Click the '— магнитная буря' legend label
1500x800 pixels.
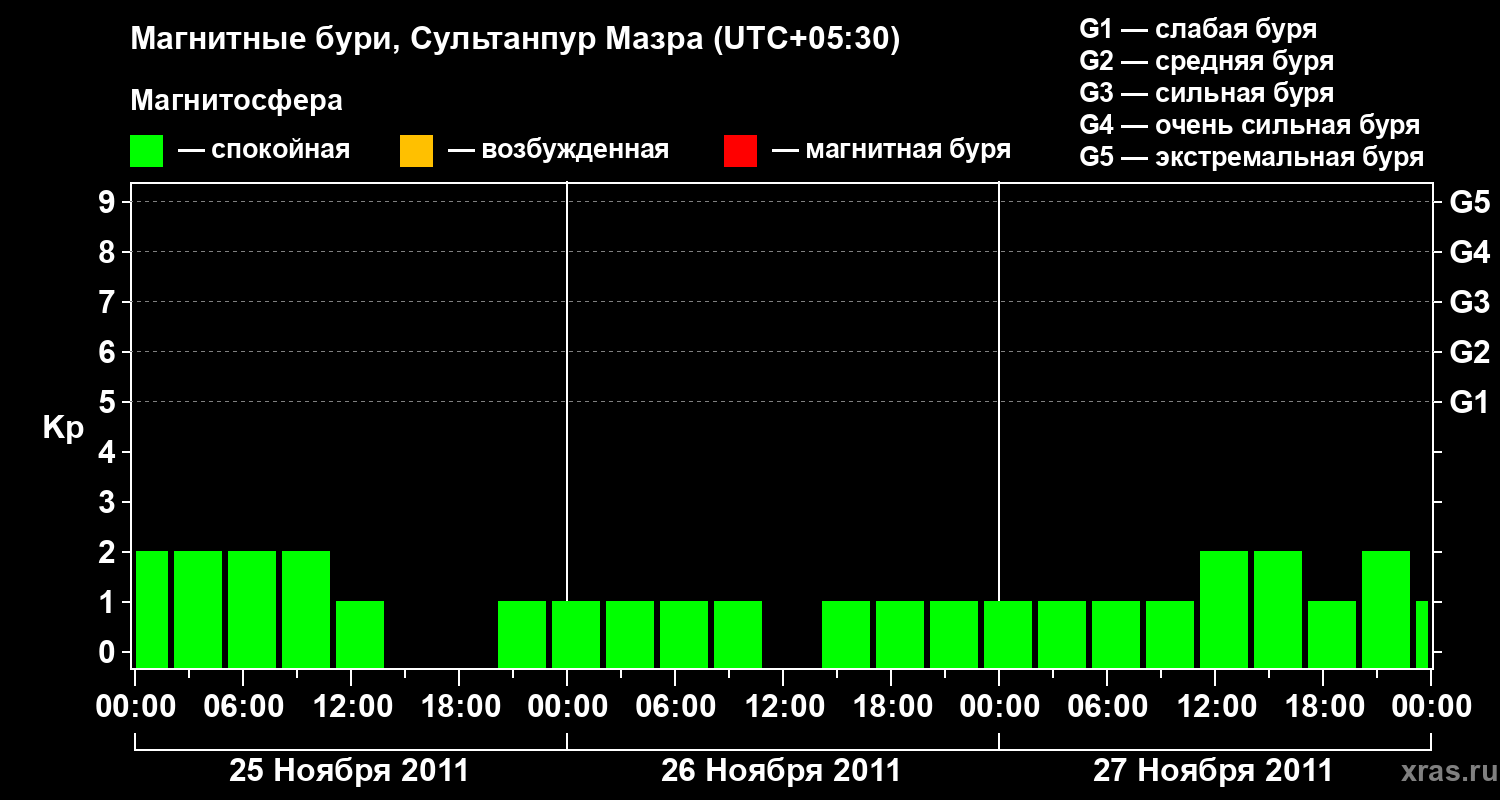(892, 151)
